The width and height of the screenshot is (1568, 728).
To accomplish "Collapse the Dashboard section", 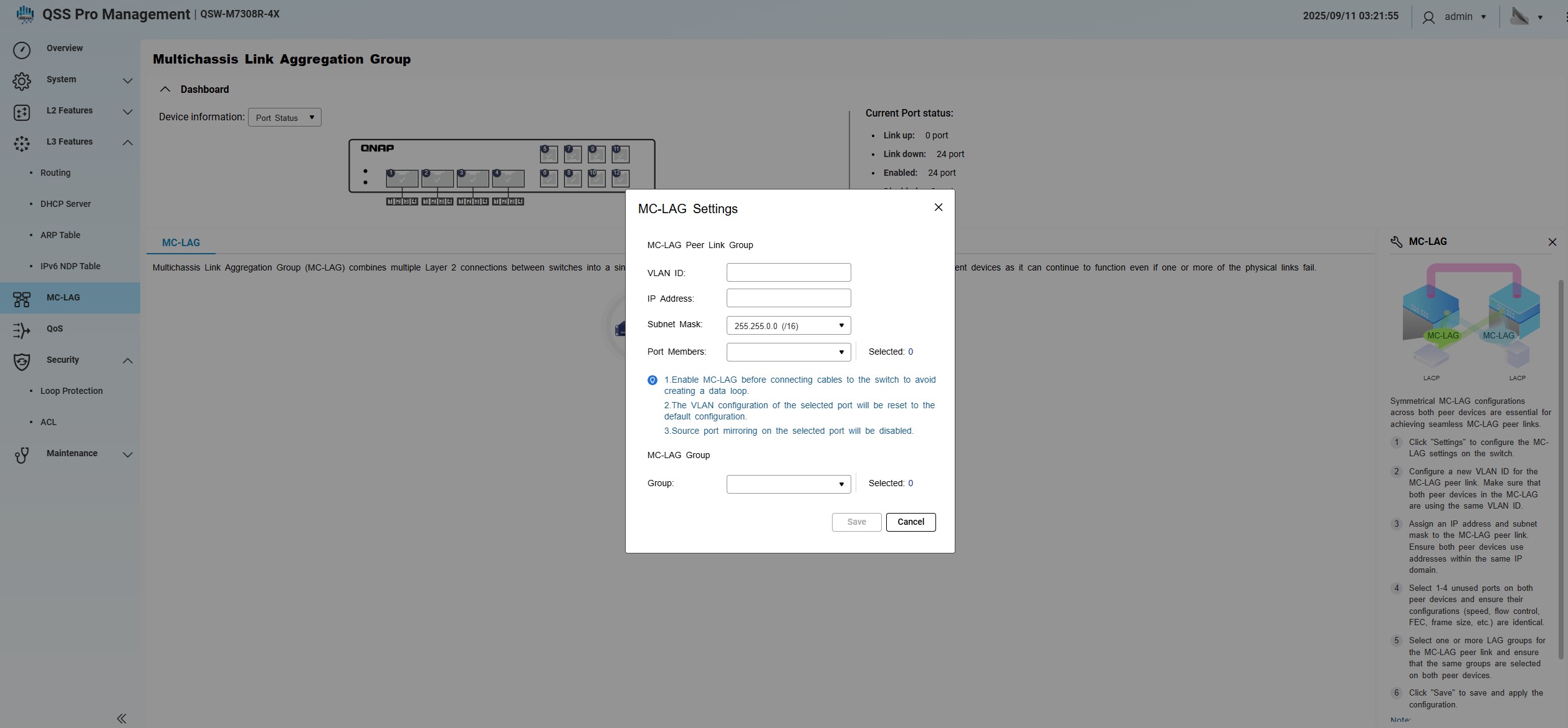I will tap(165, 89).
